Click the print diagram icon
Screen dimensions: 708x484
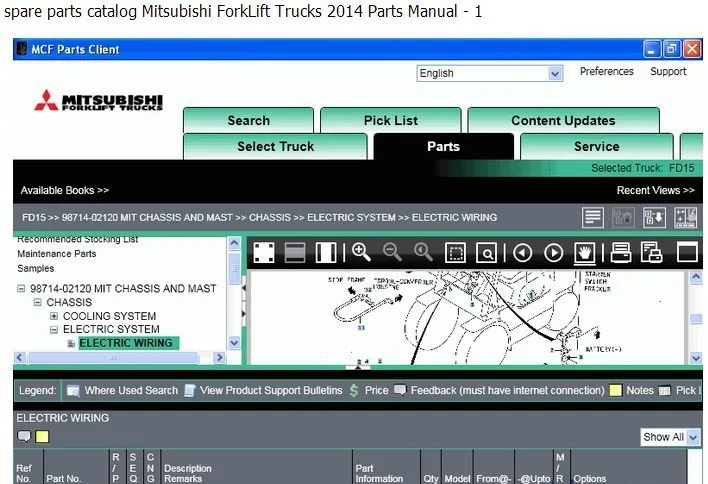[x=621, y=252]
